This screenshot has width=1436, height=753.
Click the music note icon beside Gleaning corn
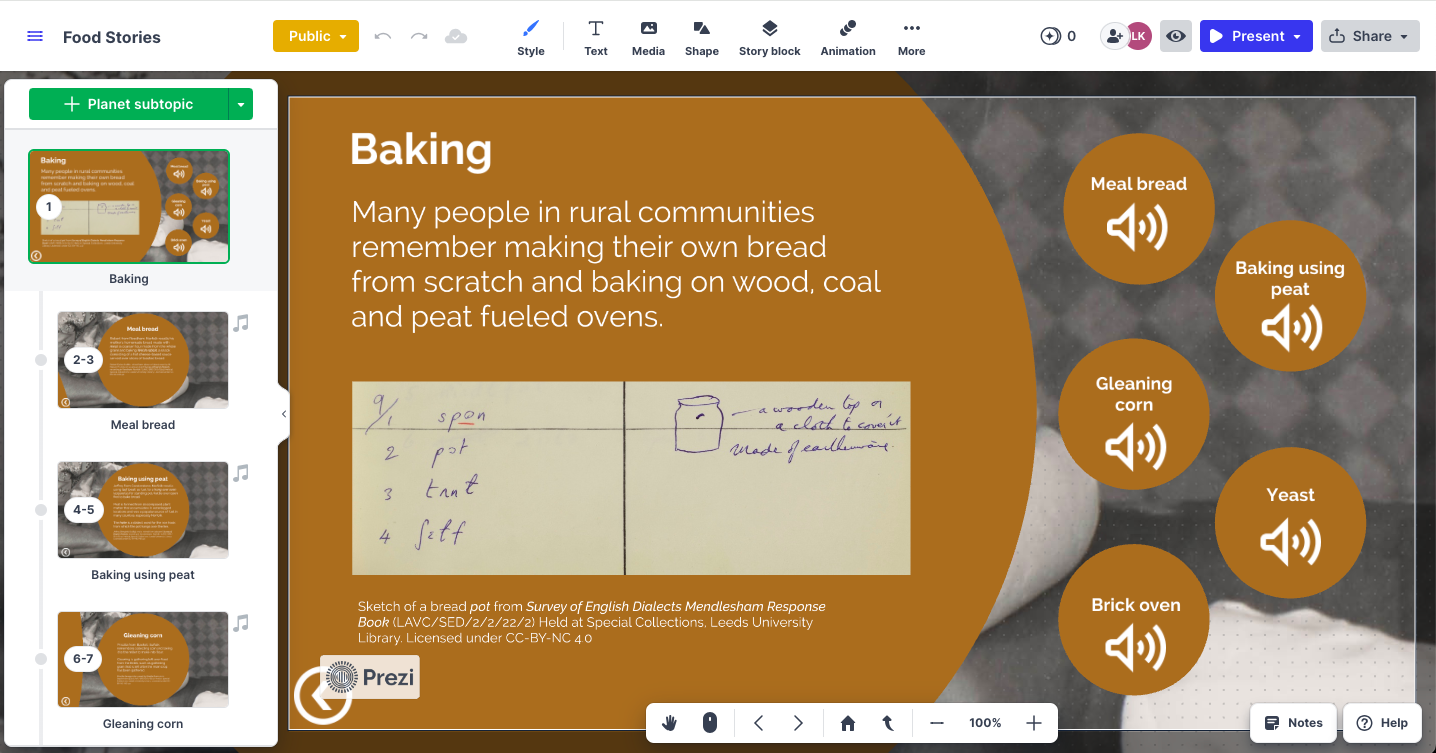tap(241, 623)
